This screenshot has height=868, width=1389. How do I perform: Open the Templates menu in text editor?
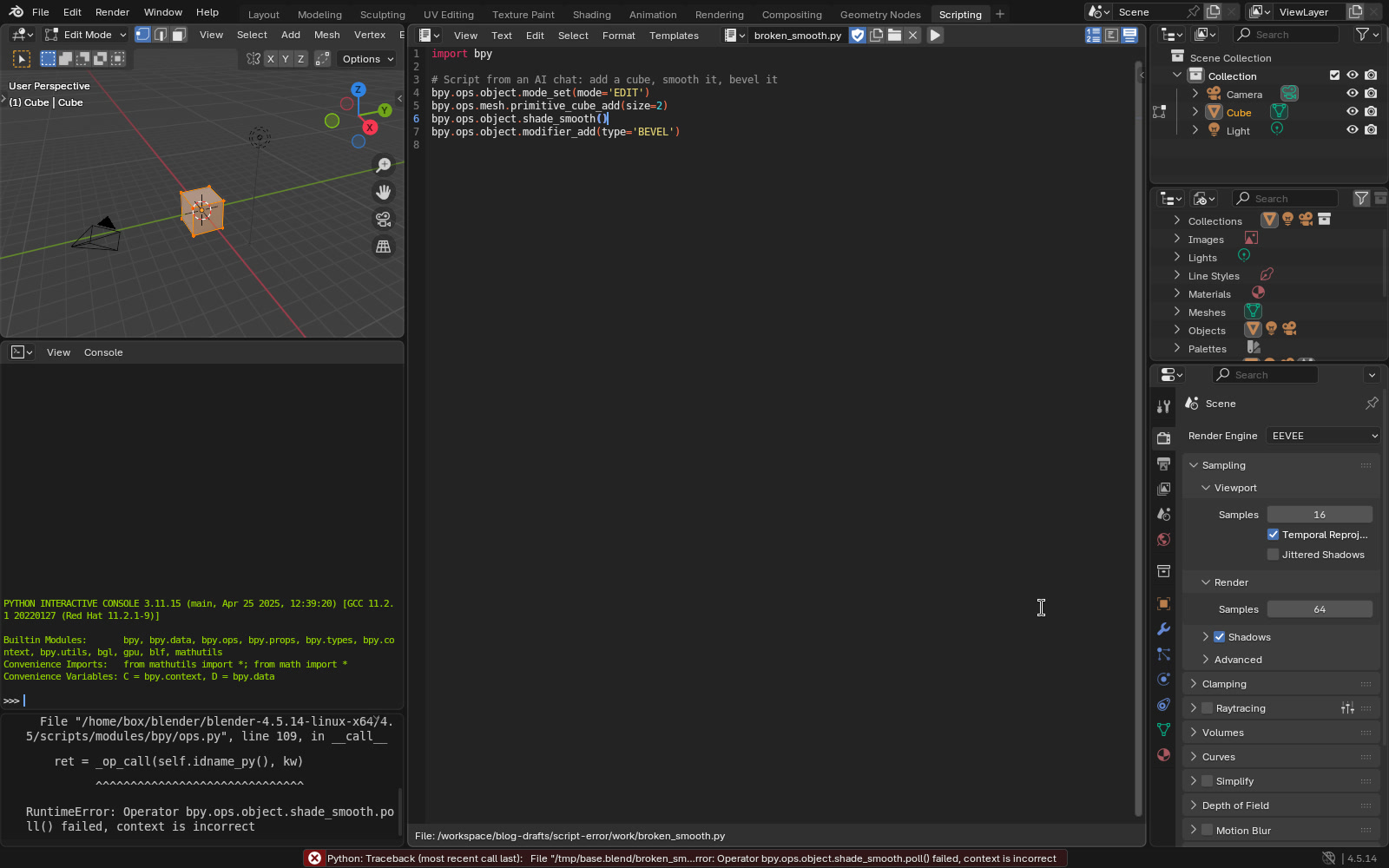(674, 36)
